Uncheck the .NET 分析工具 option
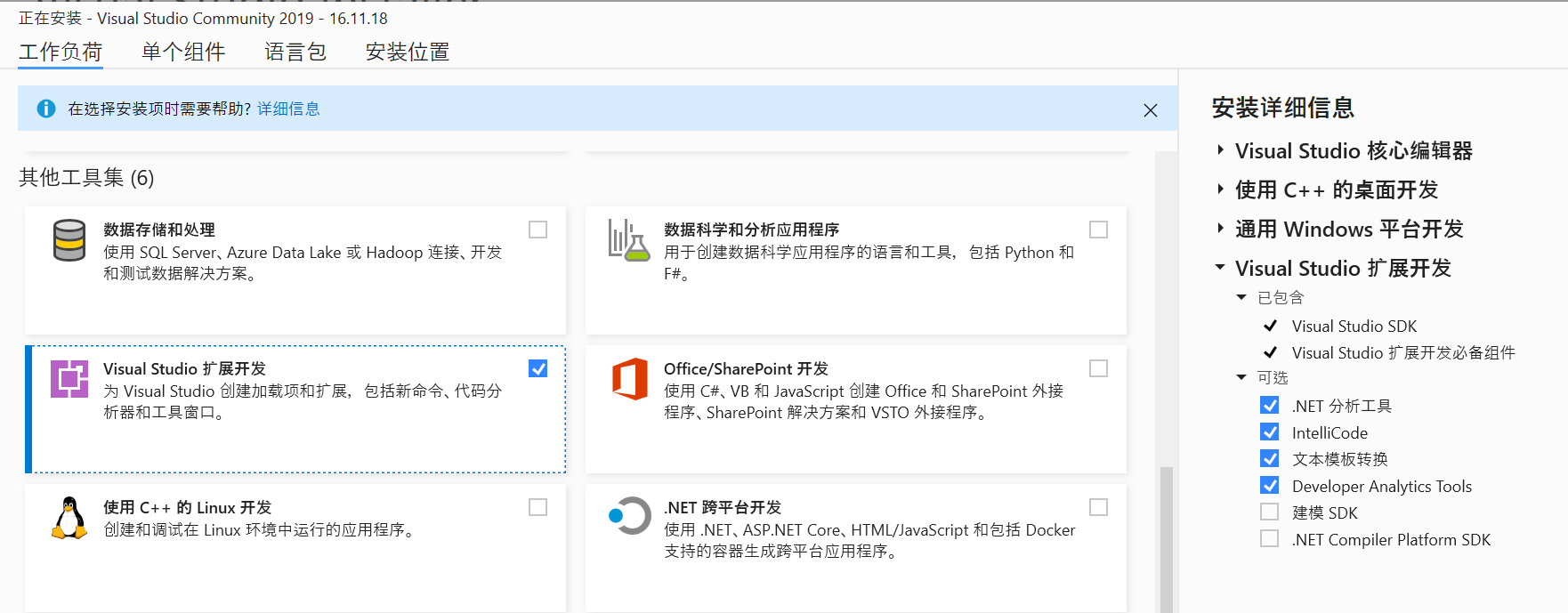1568x613 pixels. pos(1270,406)
